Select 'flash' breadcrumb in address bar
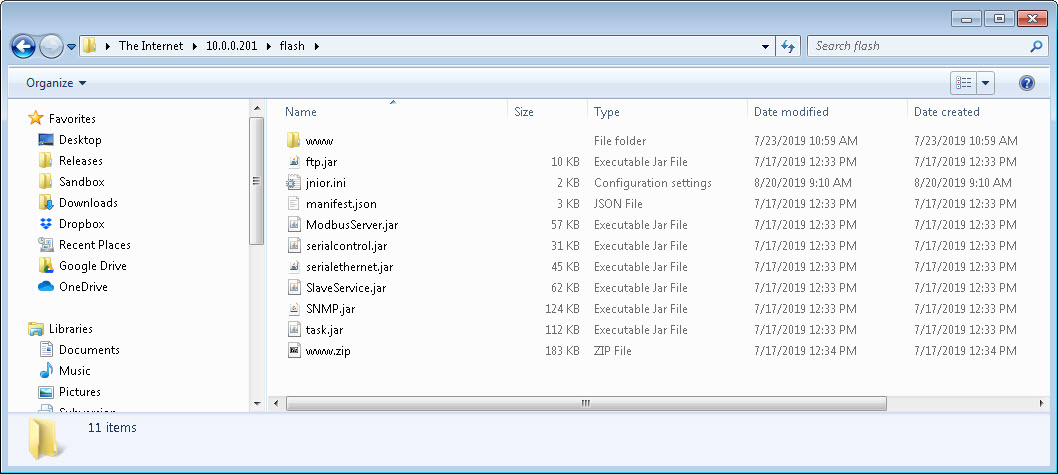 pos(292,46)
